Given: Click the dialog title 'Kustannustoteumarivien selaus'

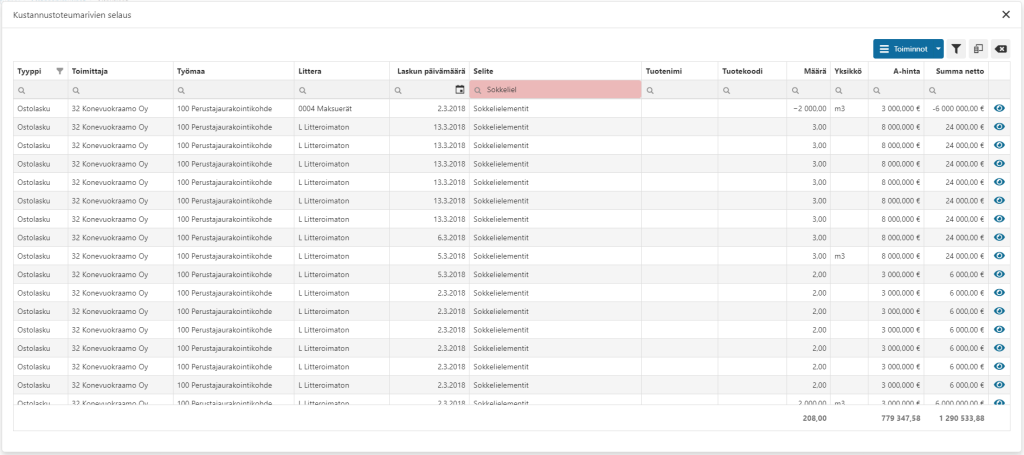Looking at the screenshot, I should tap(72, 14).
